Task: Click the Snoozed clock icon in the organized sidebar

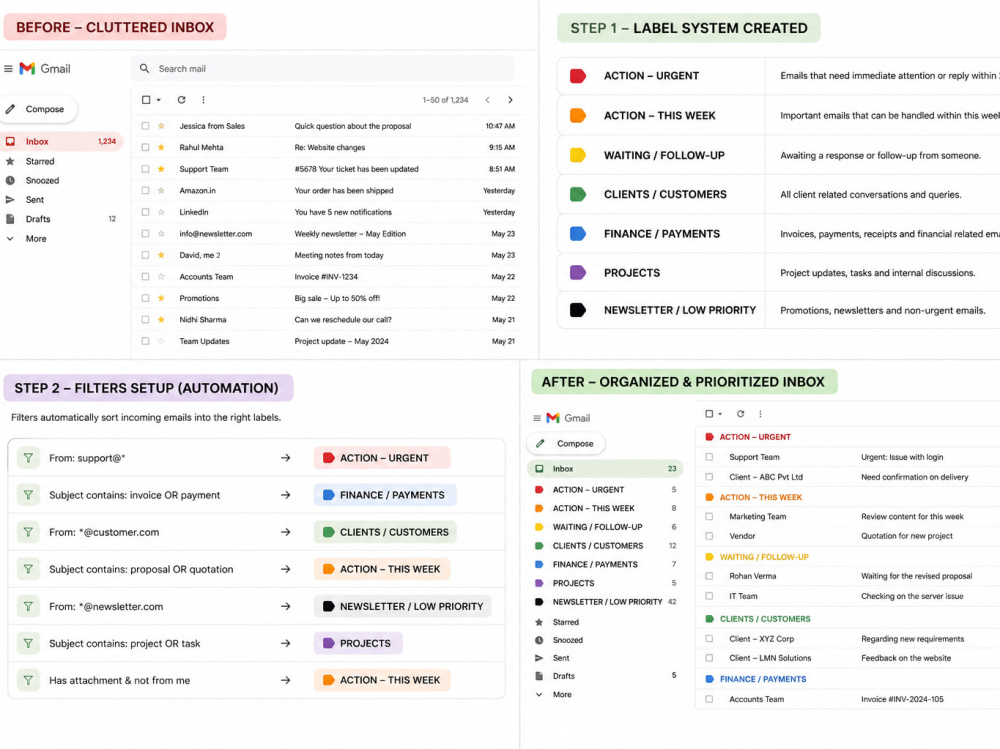Action: pos(539,640)
